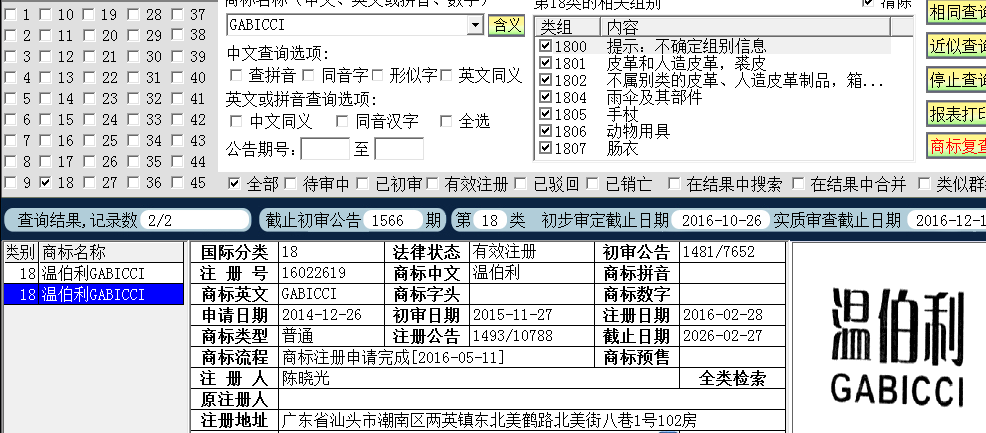Click the 类别 column header
986x433 pixels.
tap(21, 252)
